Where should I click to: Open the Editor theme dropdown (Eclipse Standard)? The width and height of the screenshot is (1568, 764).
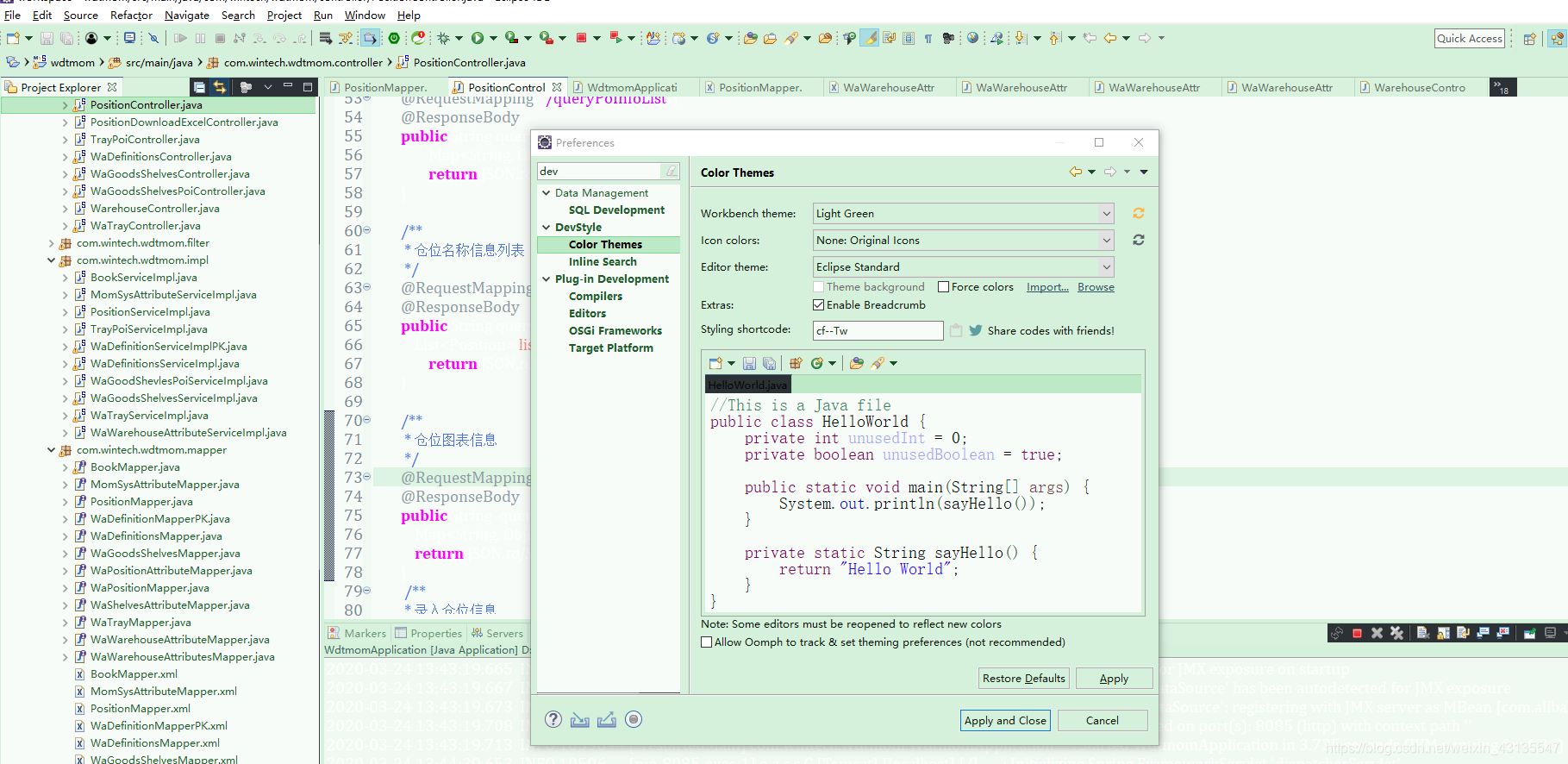tap(964, 266)
